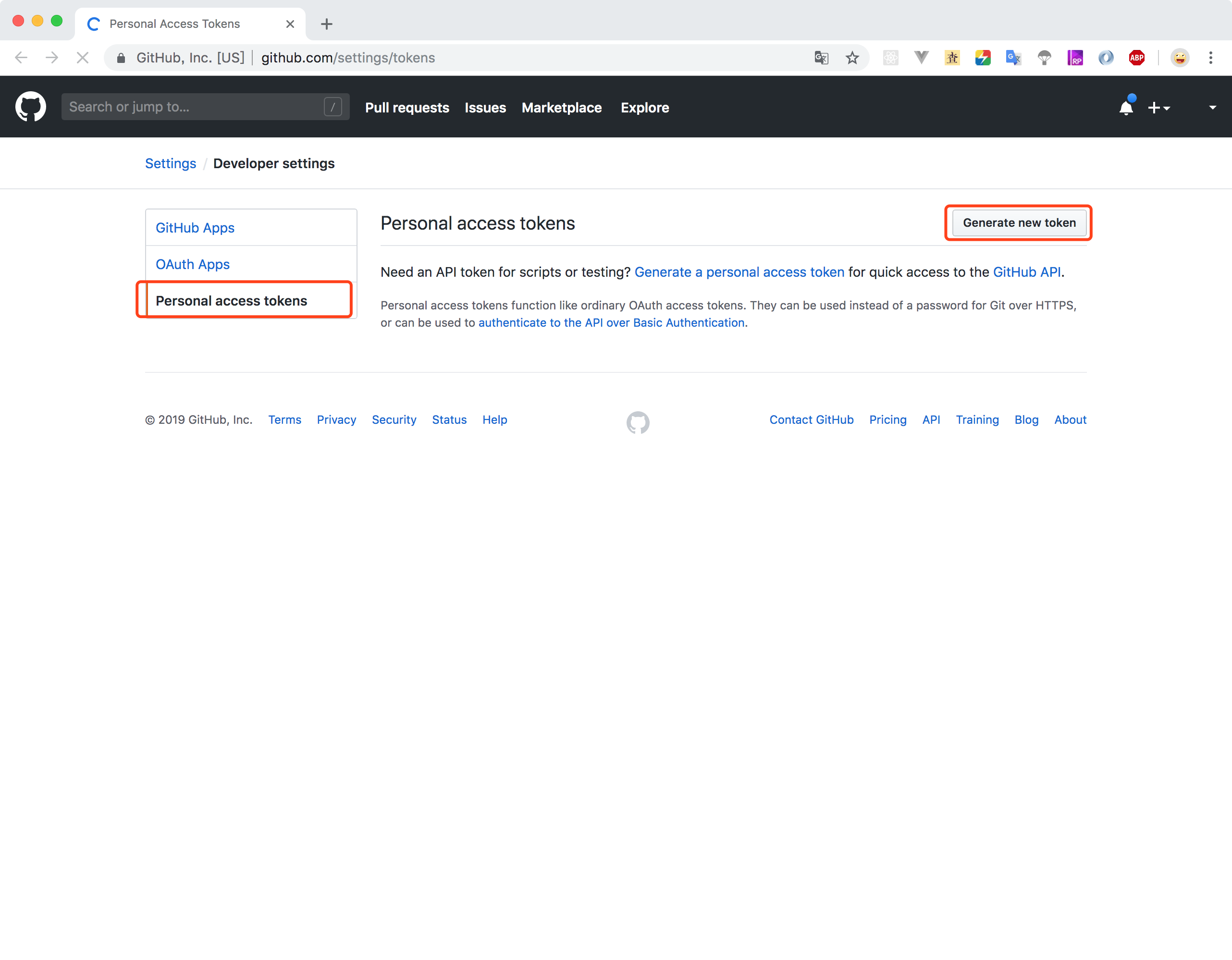
Task: Click the blue circular extension icon
Action: tap(1106, 58)
